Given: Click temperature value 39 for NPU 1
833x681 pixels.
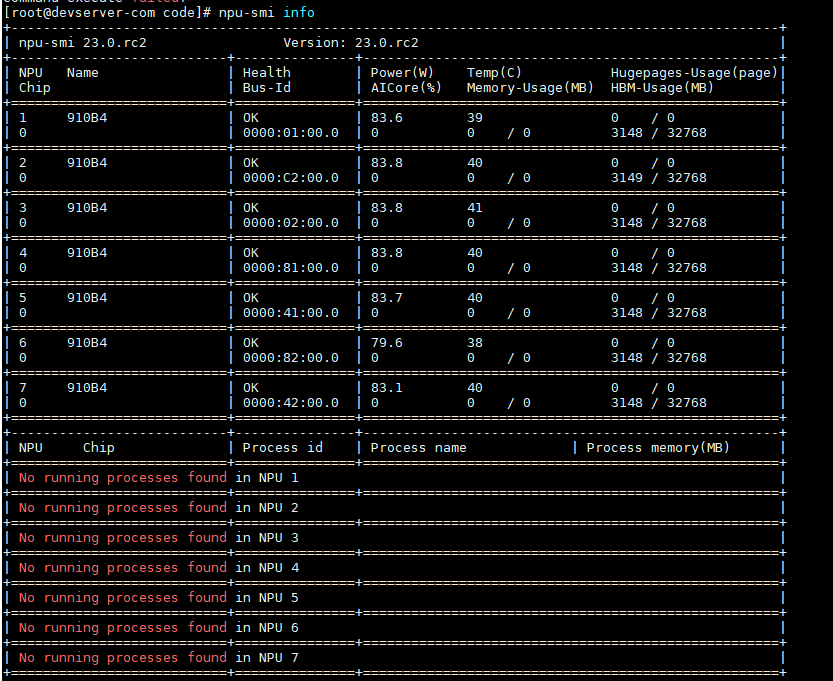Looking at the screenshot, I should [x=475, y=118].
